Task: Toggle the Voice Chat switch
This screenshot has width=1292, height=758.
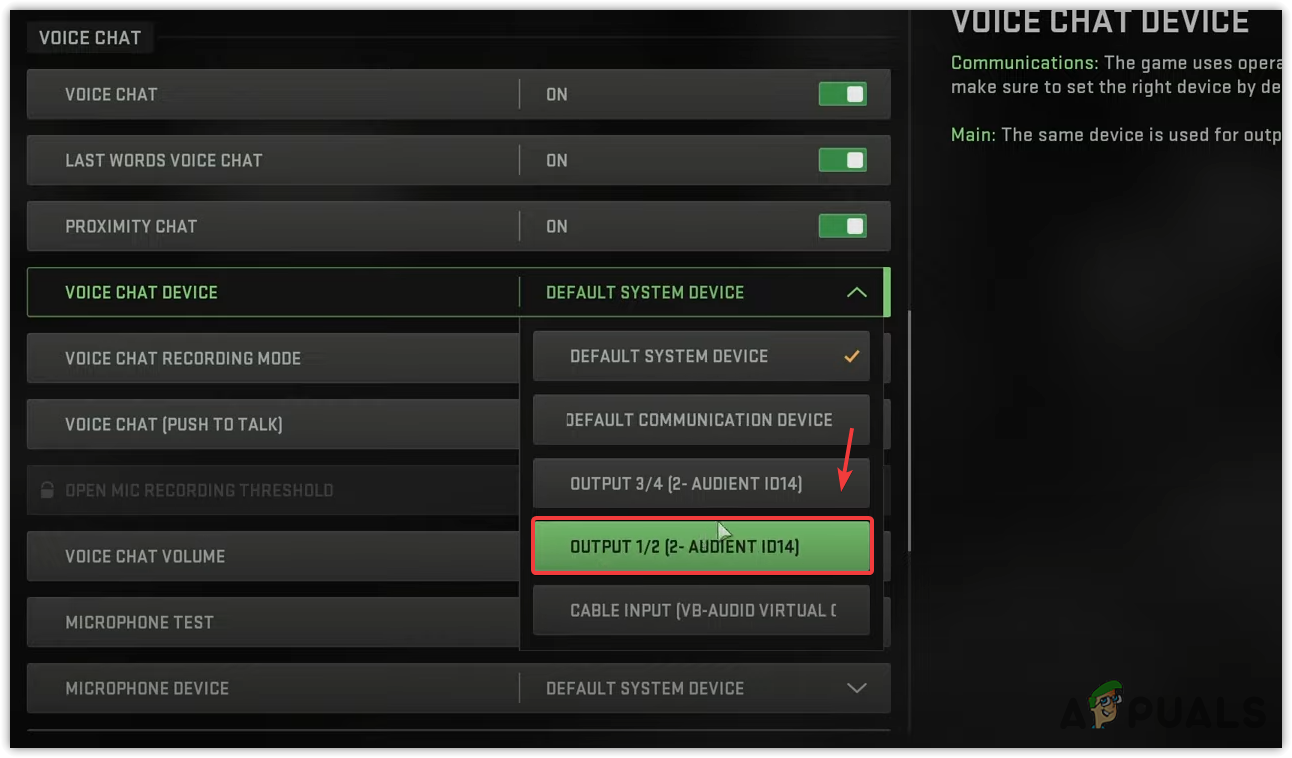Action: [x=842, y=94]
